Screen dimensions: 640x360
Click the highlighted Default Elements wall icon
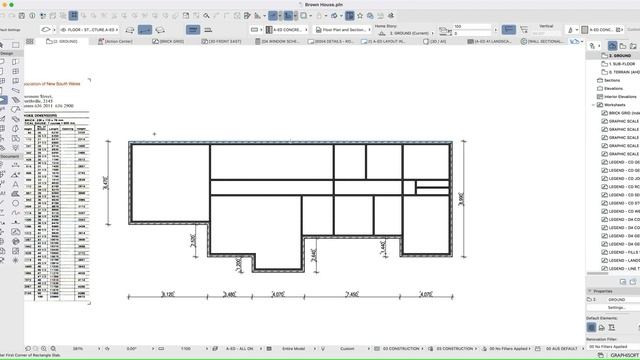(591, 327)
